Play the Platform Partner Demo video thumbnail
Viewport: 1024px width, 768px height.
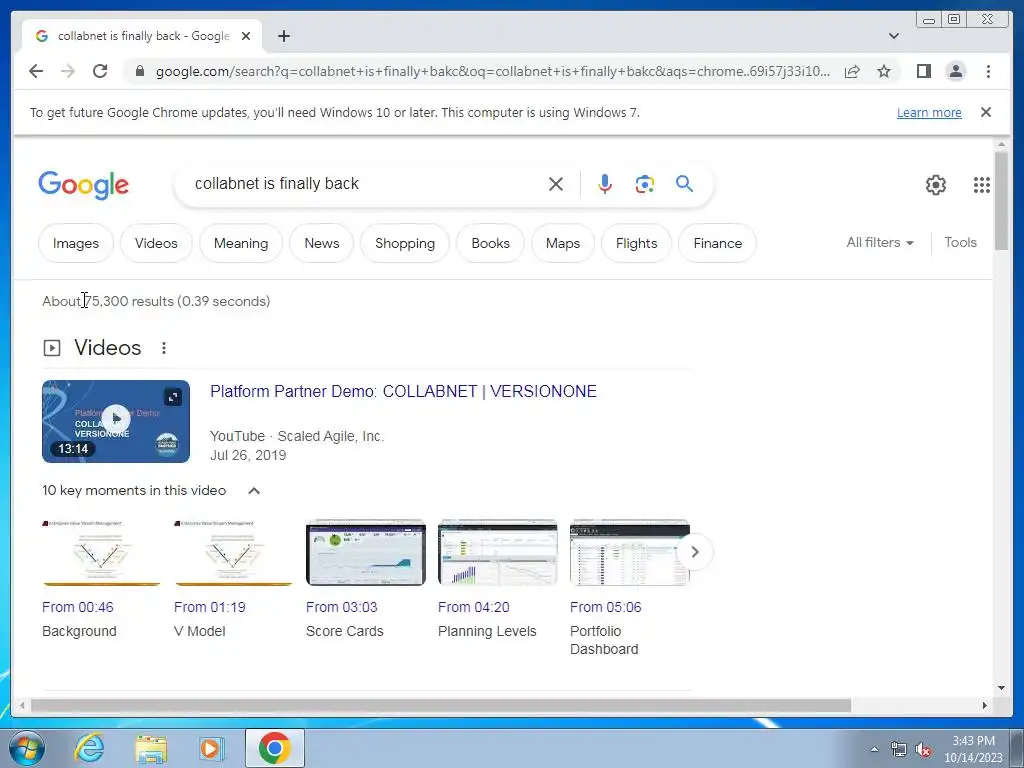pyautogui.click(x=116, y=421)
